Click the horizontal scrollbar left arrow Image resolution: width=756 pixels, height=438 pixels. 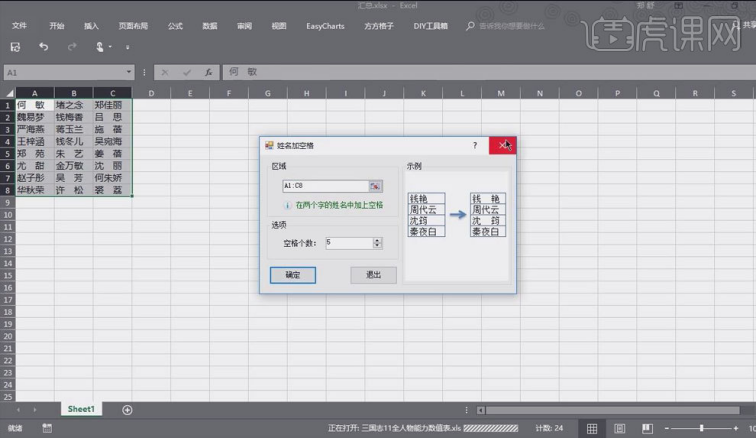pos(481,411)
